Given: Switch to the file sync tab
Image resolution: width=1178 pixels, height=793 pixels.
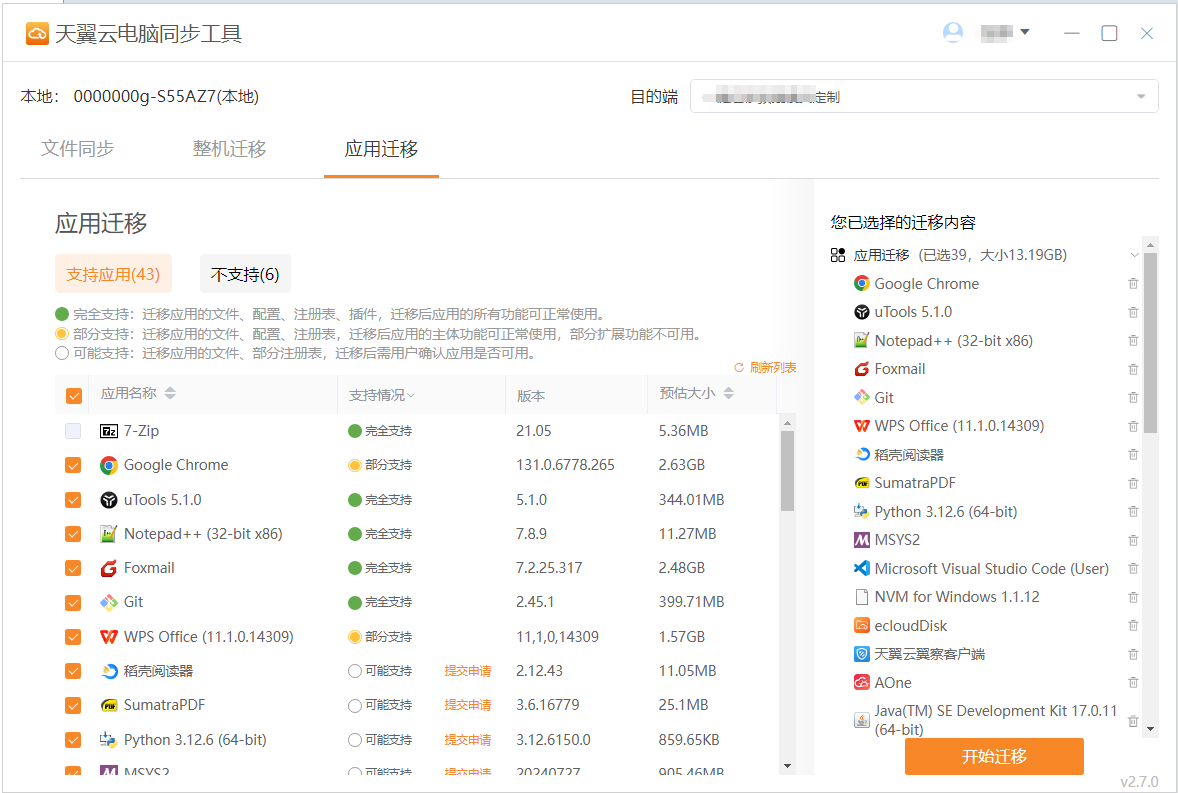Looking at the screenshot, I should coord(78,149).
